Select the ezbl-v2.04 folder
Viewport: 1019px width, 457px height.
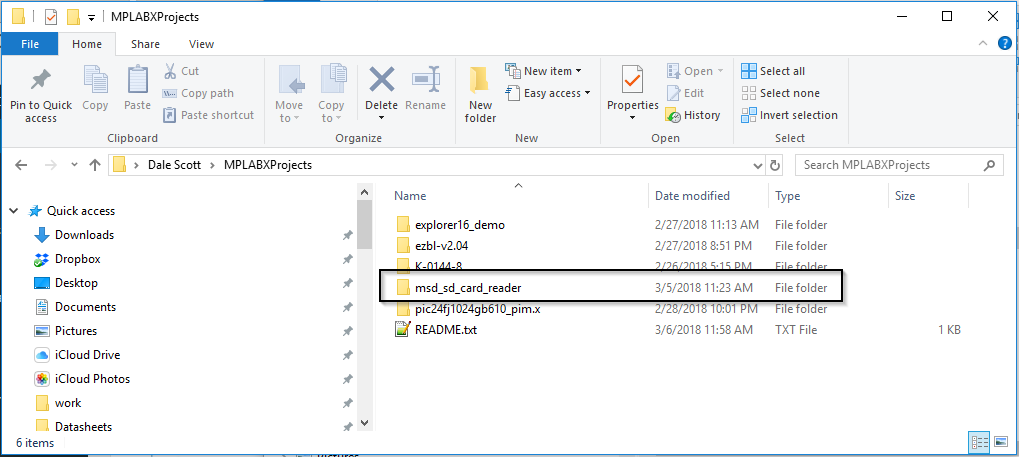tap(441, 246)
